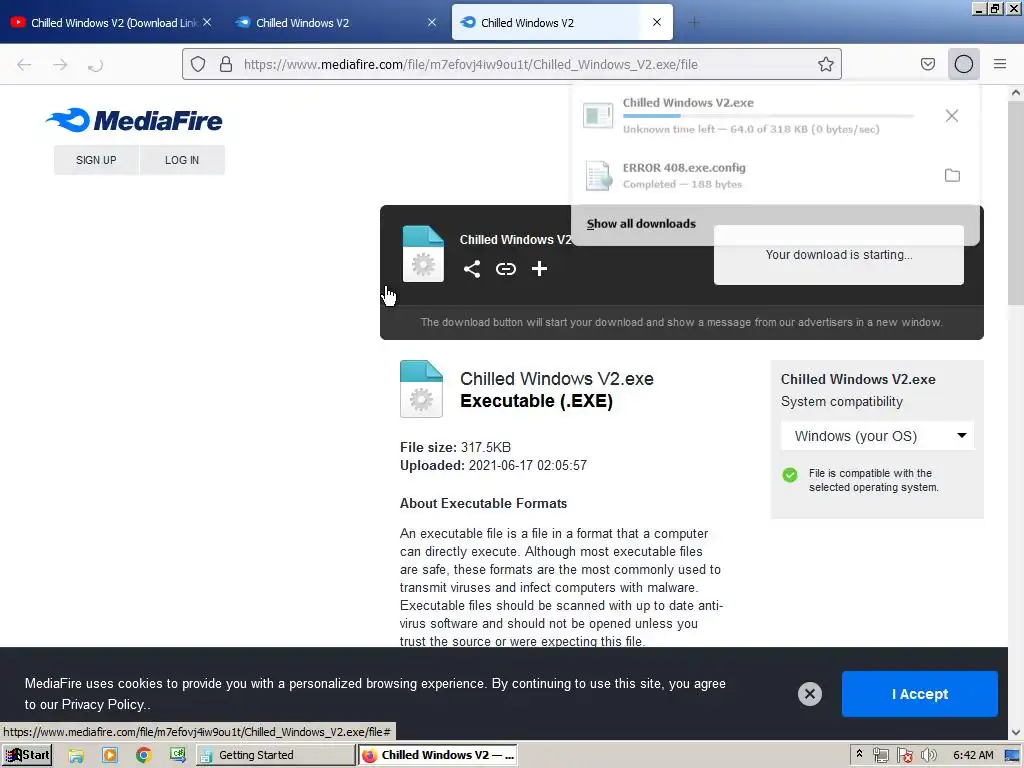Open the Save to Pocket icon
The image size is (1024, 768).
coord(927,64)
